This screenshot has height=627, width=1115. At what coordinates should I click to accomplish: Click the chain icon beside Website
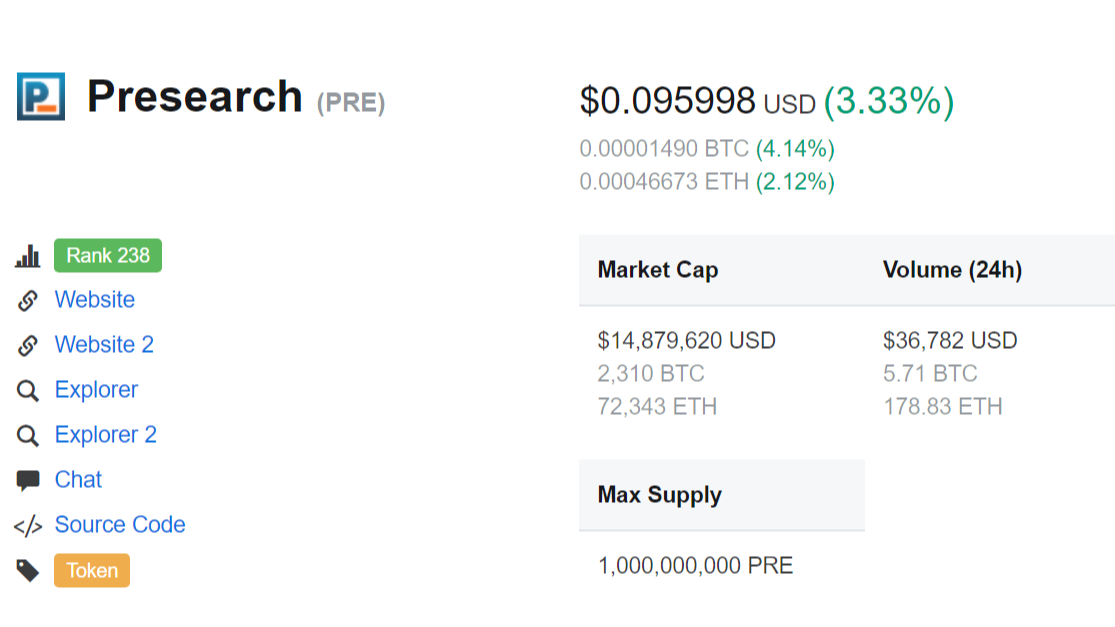tap(28, 300)
